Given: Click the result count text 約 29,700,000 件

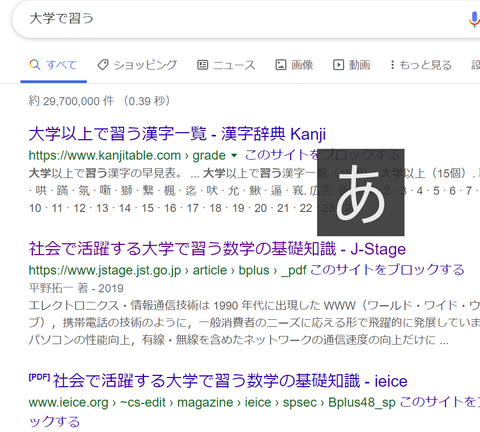Looking at the screenshot, I should tap(71, 101).
